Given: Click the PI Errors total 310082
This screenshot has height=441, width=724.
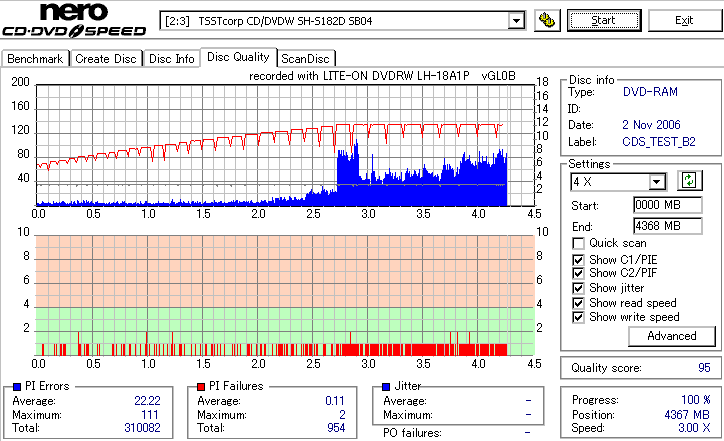Looking at the screenshot, I should coord(142,428).
